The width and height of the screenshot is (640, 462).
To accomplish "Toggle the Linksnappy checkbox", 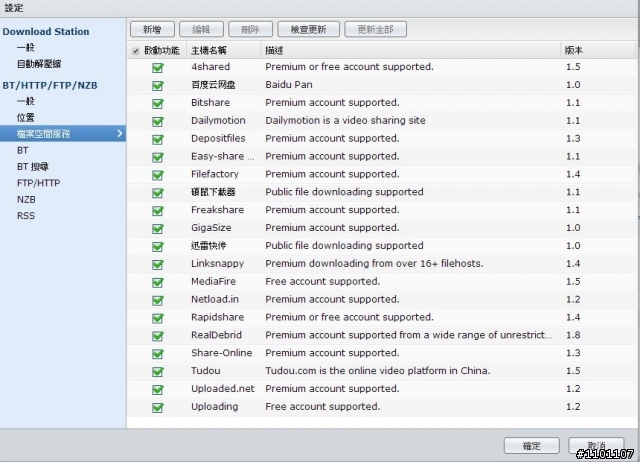I will (158, 264).
